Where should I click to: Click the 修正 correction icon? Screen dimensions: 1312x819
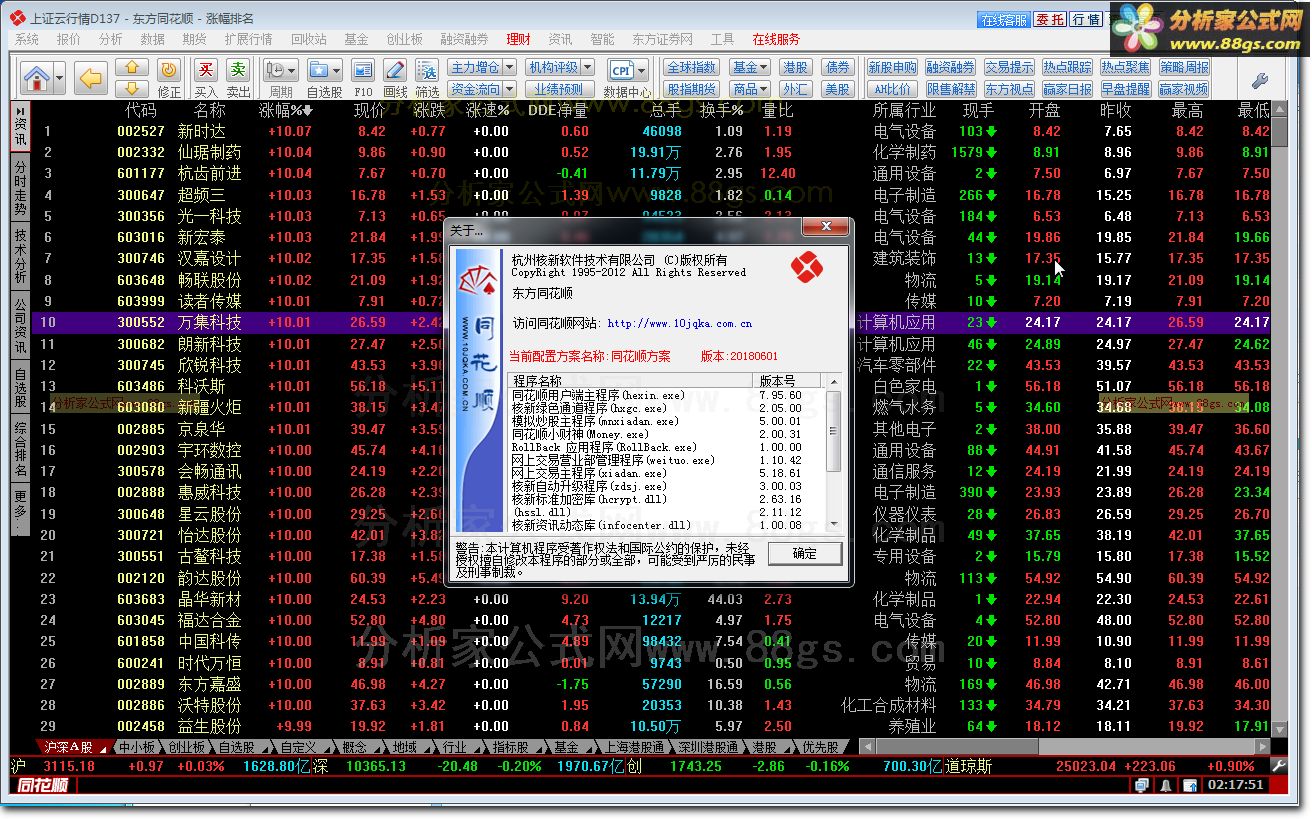click(x=169, y=78)
